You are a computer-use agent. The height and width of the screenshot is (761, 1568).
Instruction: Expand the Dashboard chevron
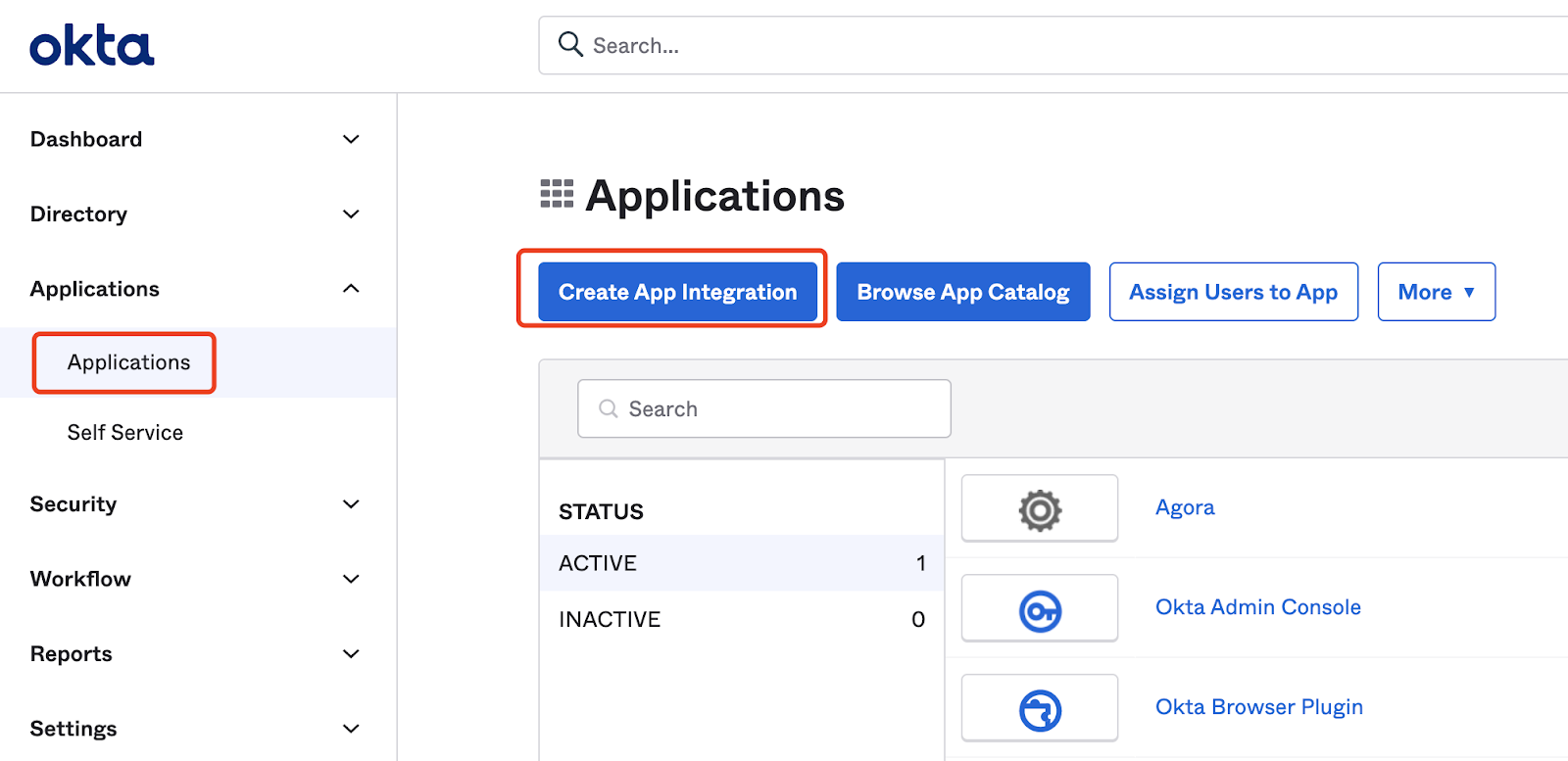pos(351,139)
